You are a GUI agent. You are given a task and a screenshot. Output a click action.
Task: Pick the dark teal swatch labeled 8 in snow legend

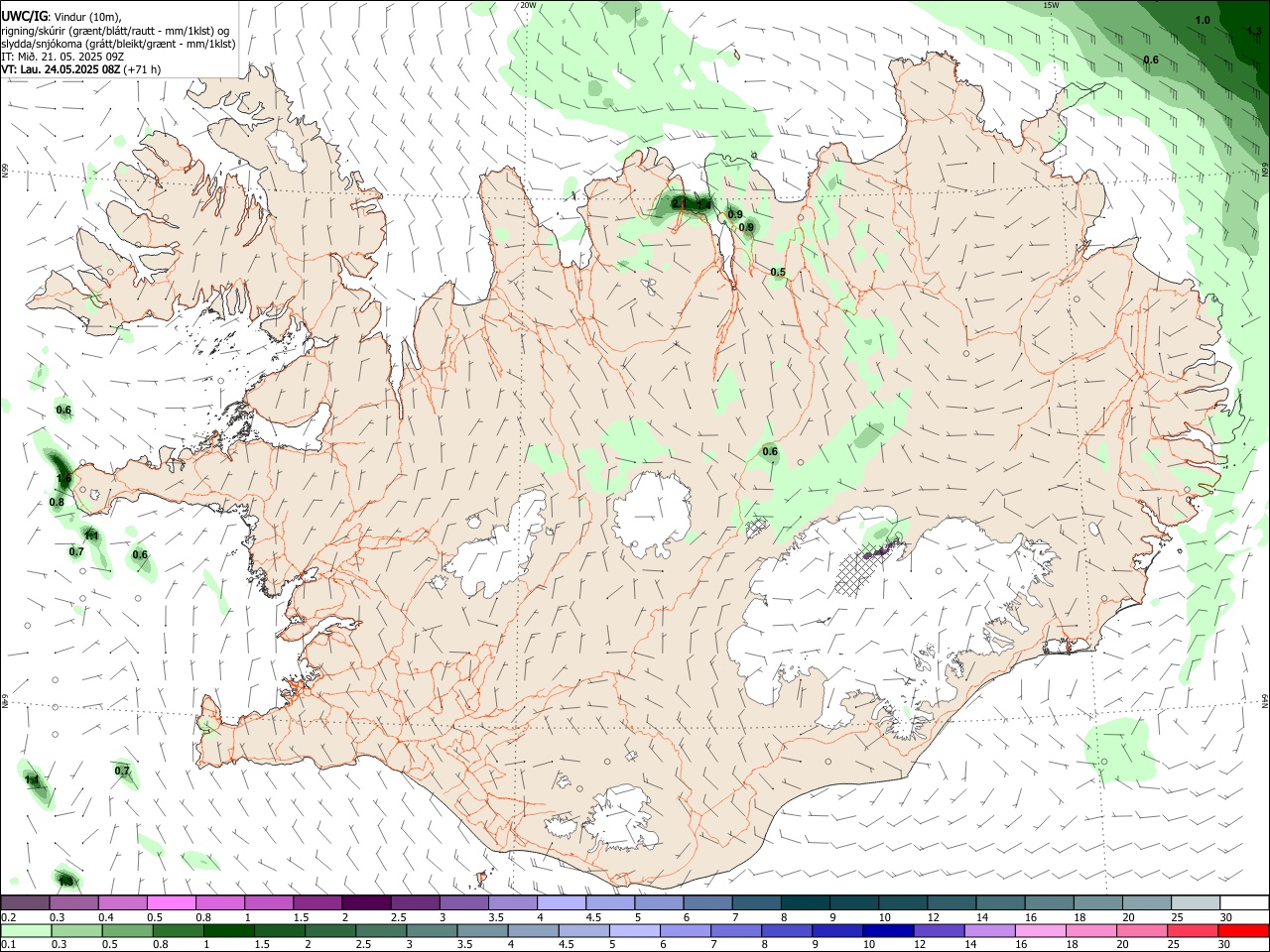(x=805, y=903)
